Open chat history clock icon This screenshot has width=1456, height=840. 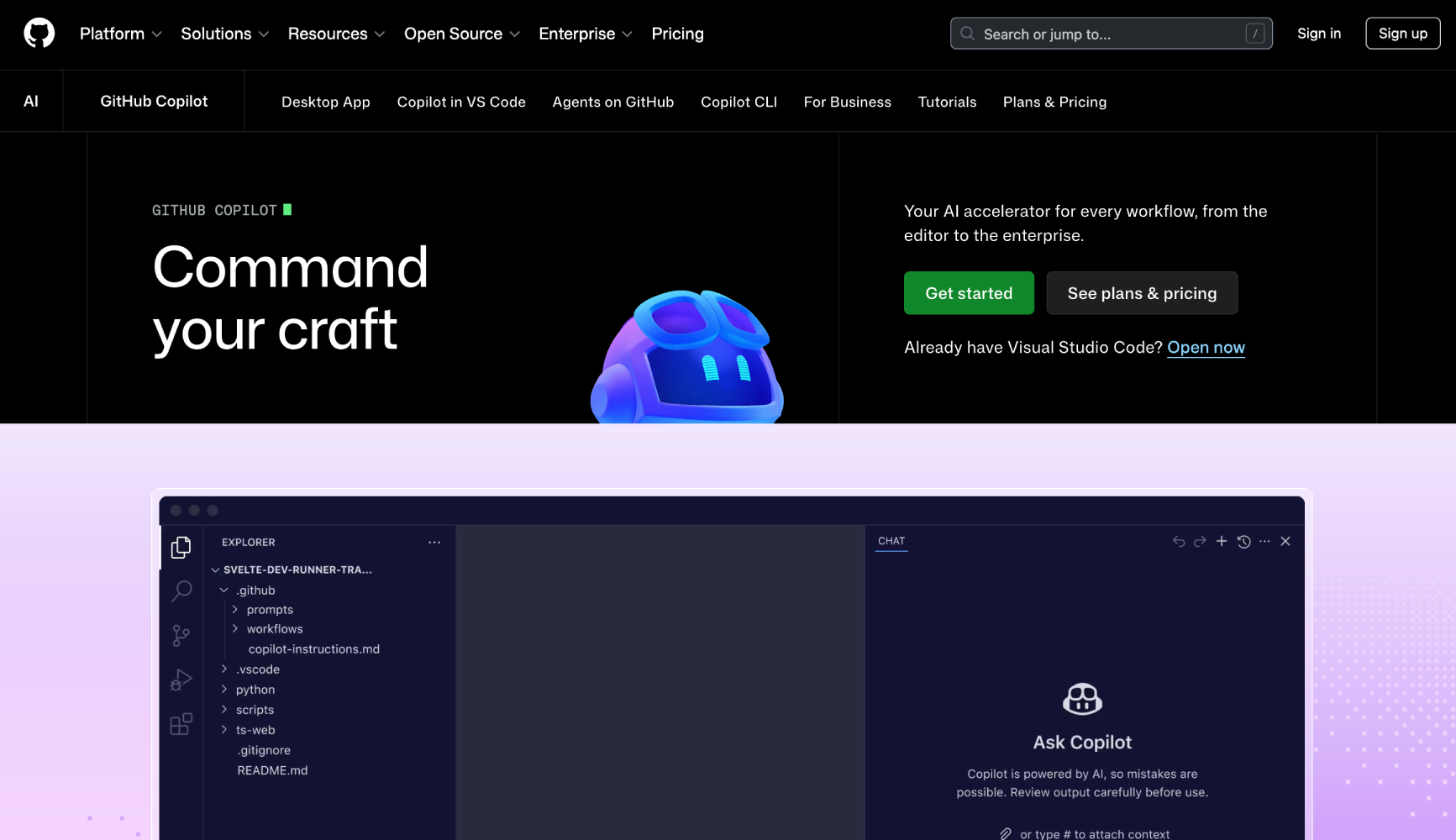click(x=1243, y=542)
